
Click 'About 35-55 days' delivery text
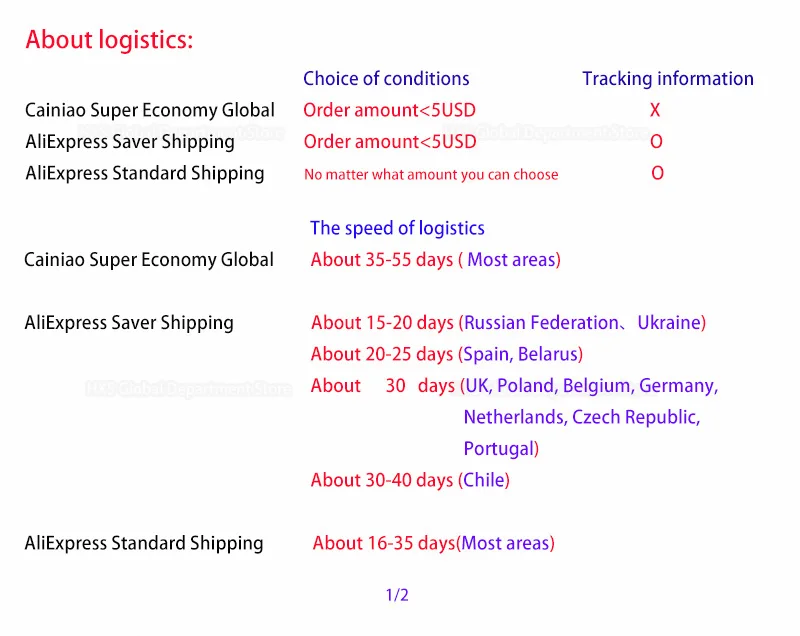pos(382,260)
